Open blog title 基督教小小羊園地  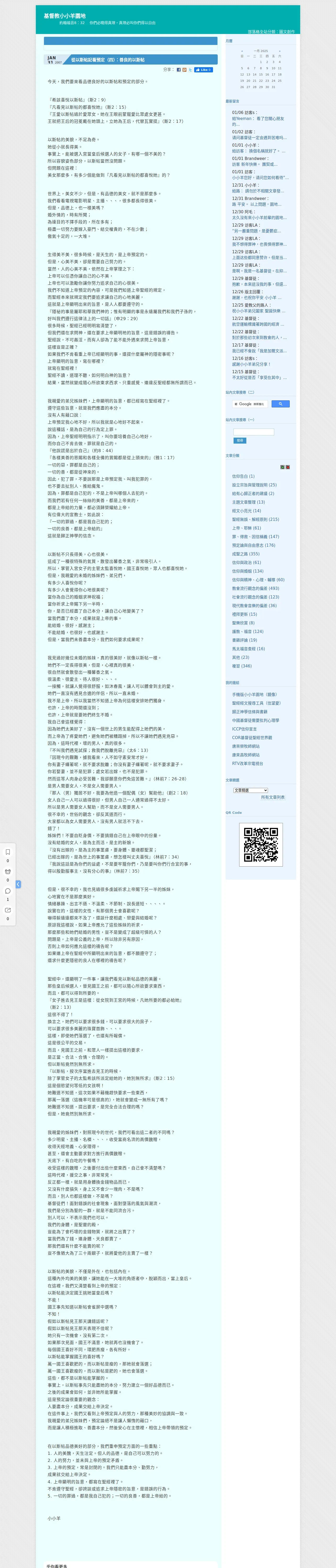pyautogui.click(x=65, y=16)
